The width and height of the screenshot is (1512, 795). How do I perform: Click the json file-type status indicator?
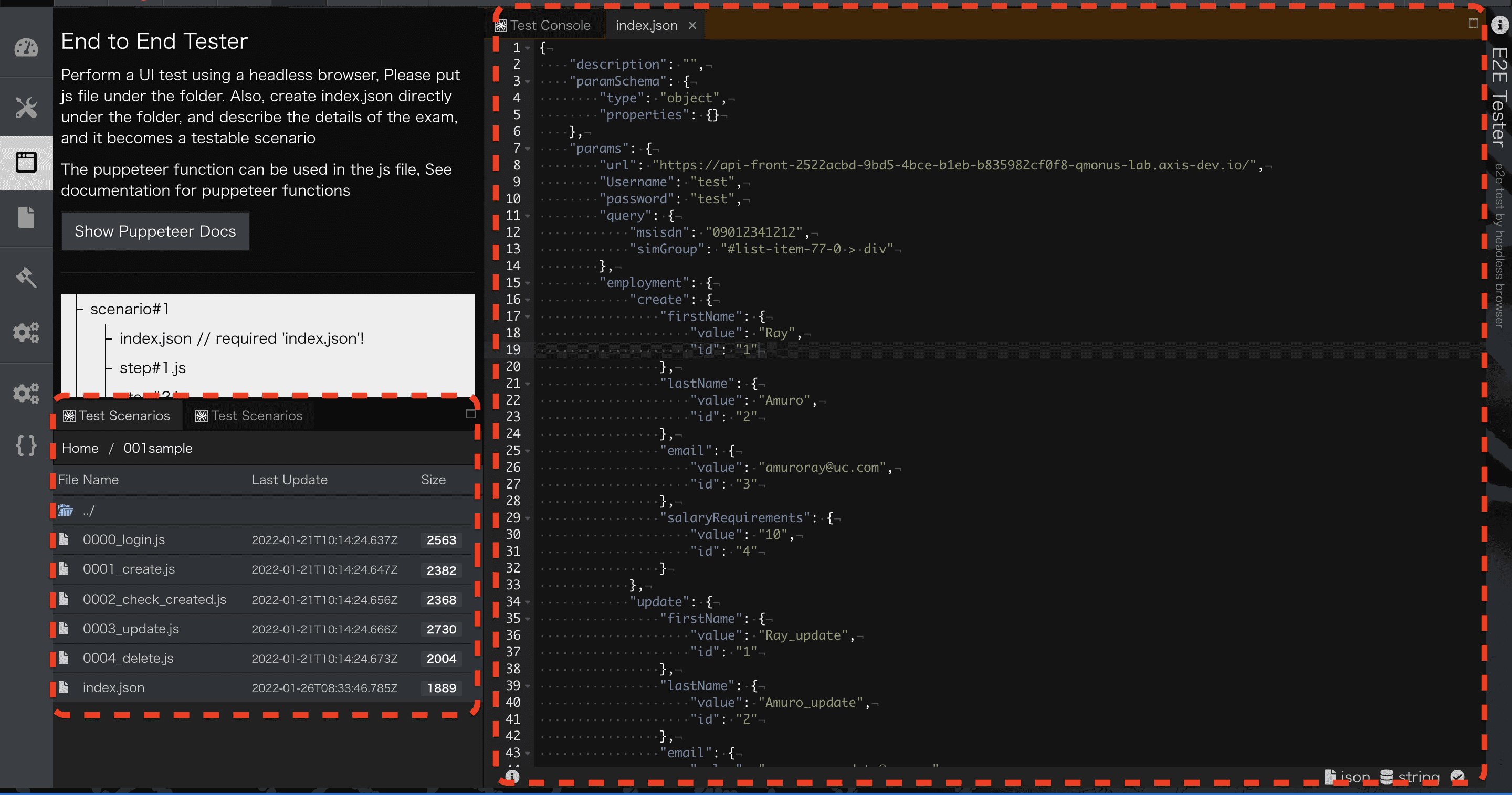[1348, 777]
